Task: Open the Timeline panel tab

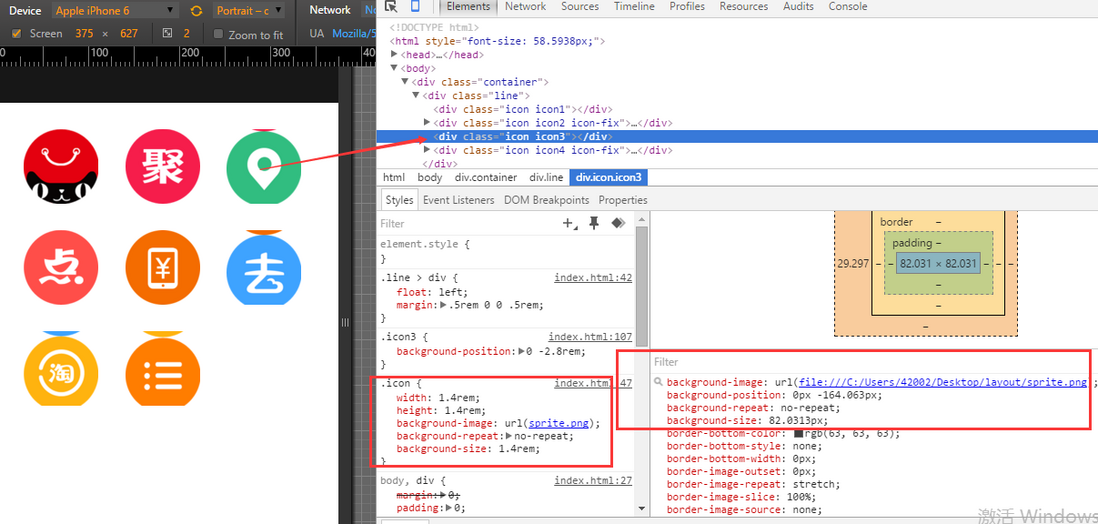Action: 634,6
